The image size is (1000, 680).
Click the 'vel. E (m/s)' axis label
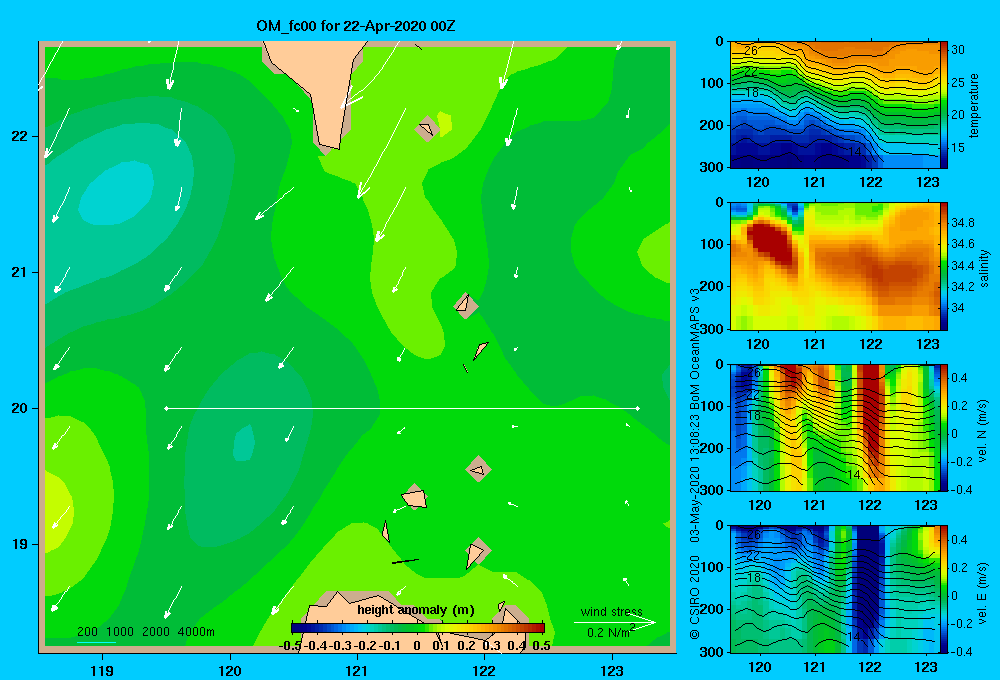(x=983, y=593)
